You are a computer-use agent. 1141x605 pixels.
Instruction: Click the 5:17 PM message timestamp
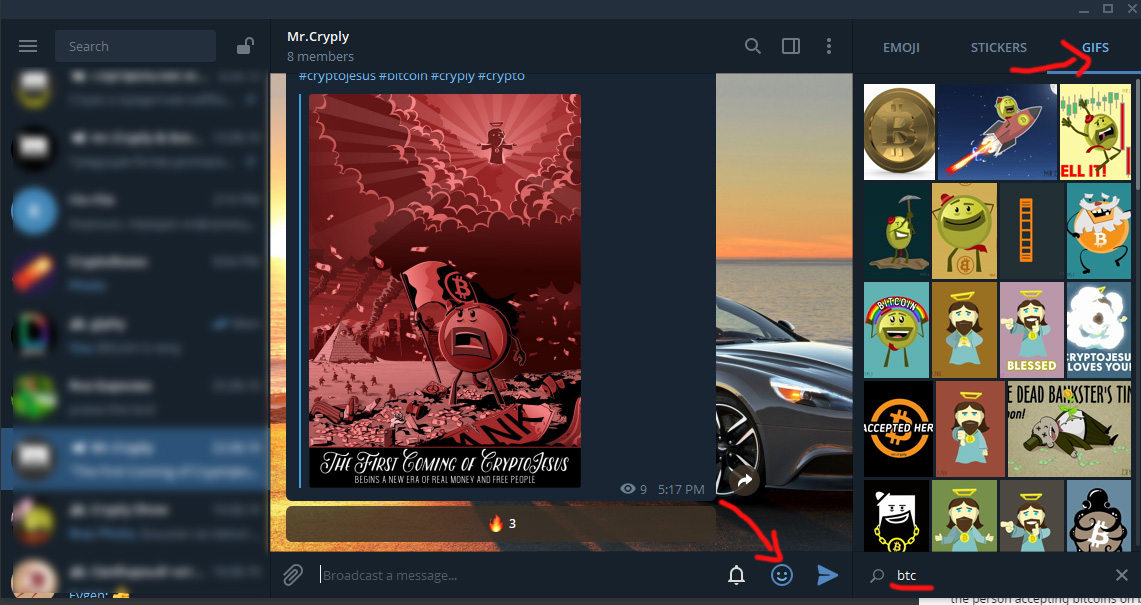coord(681,489)
